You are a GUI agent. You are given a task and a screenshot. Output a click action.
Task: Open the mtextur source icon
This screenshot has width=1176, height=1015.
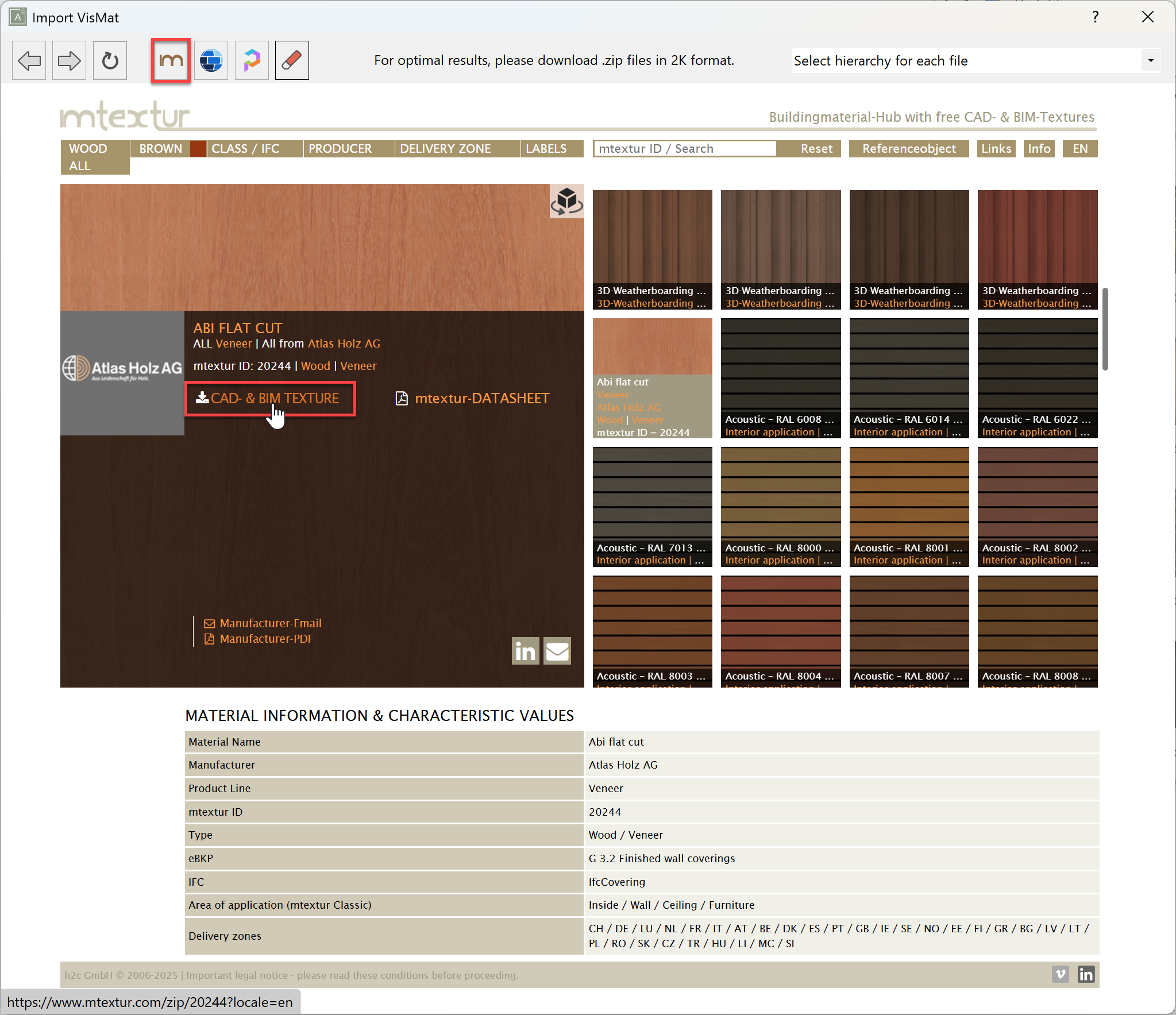[171, 60]
